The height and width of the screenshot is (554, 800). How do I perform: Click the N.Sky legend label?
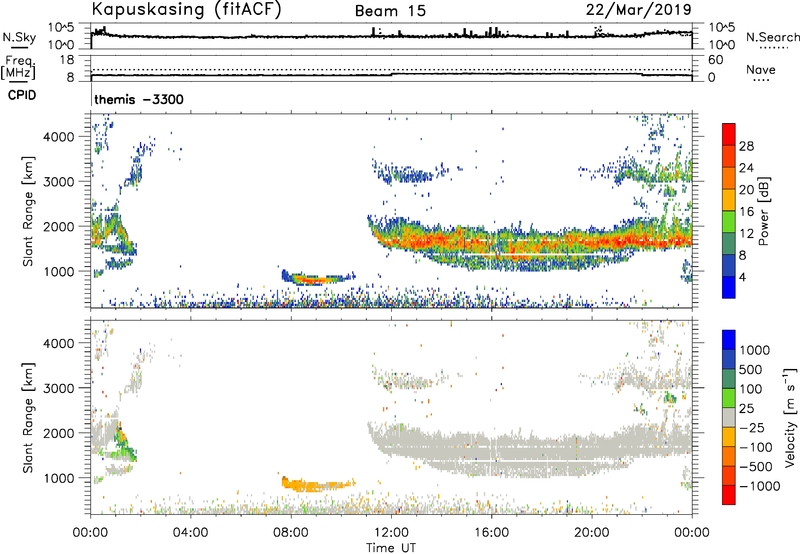[19, 38]
